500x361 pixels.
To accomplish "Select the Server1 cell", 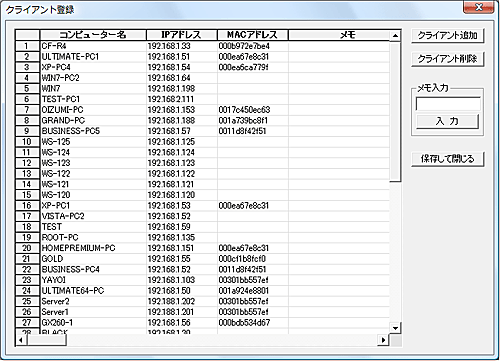I will pyautogui.click(x=93, y=312).
